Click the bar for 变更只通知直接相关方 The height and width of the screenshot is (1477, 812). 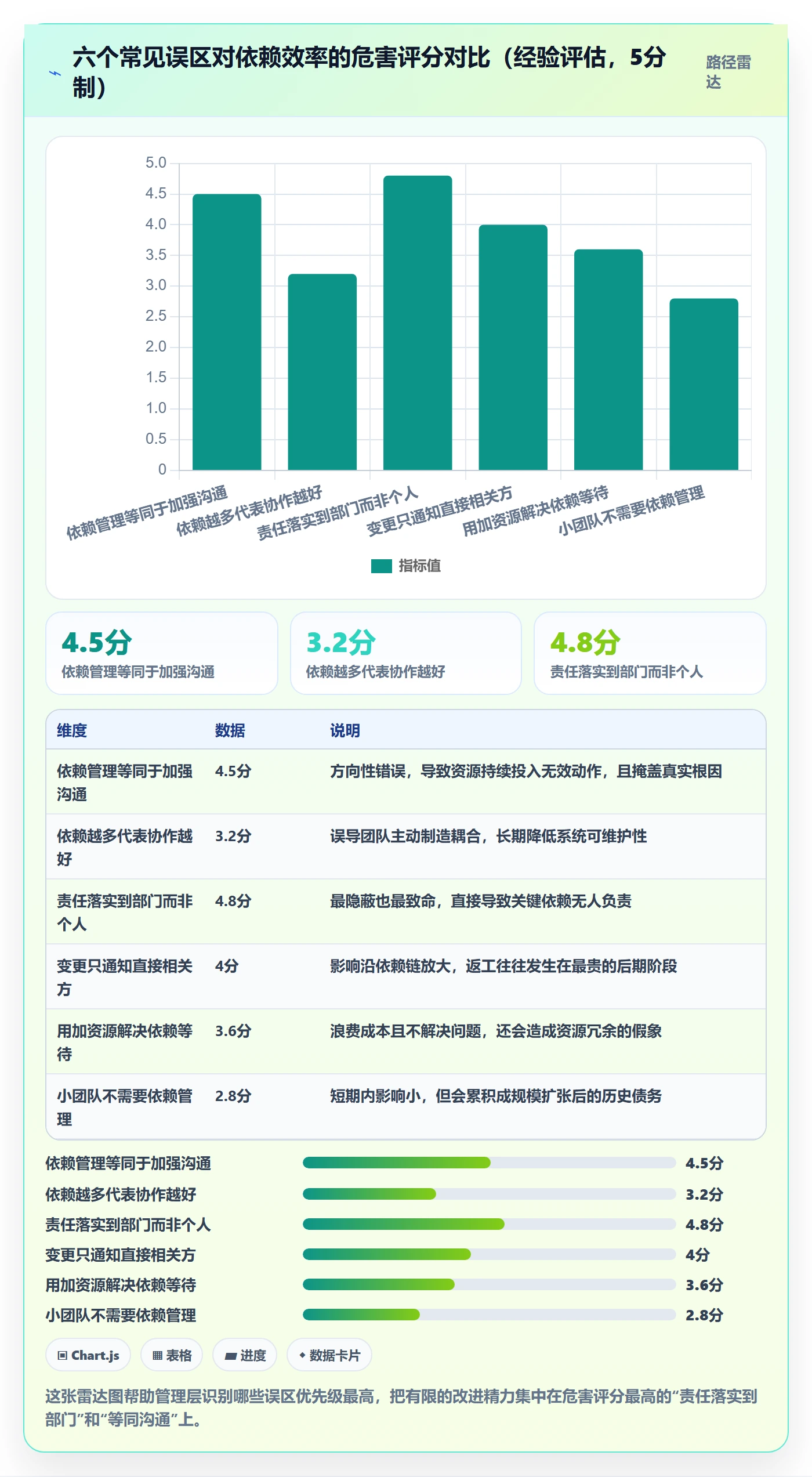513,347
